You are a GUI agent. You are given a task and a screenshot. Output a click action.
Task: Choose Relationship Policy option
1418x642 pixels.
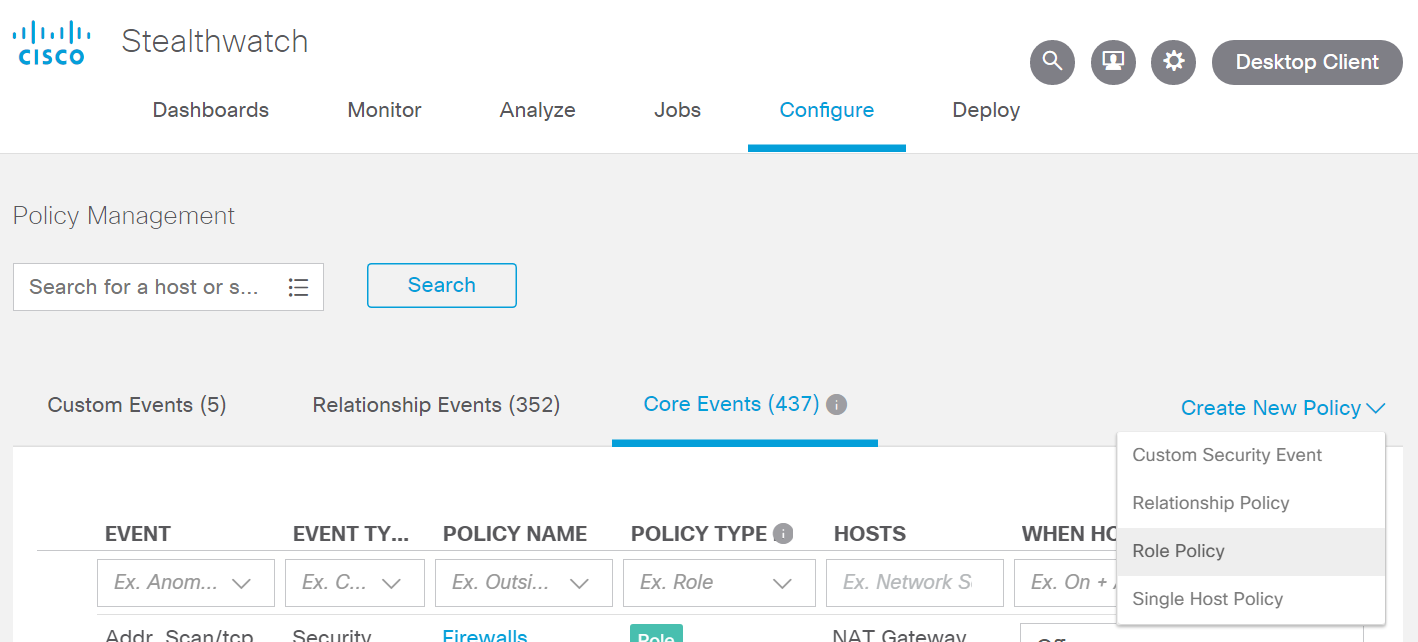1251,503
